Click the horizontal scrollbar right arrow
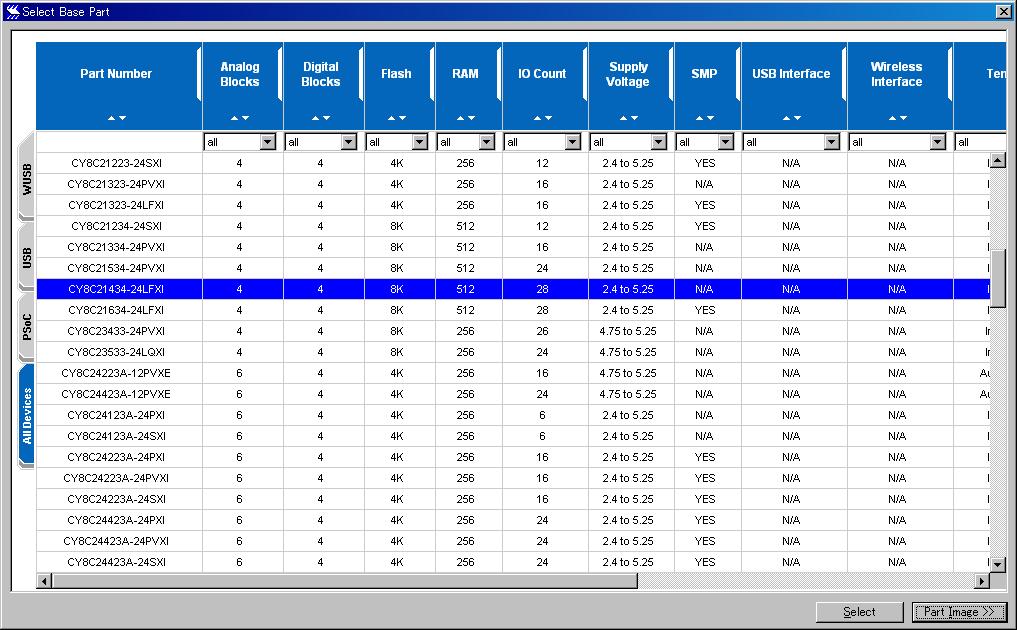Image resolution: width=1017 pixels, height=630 pixels. point(983,581)
